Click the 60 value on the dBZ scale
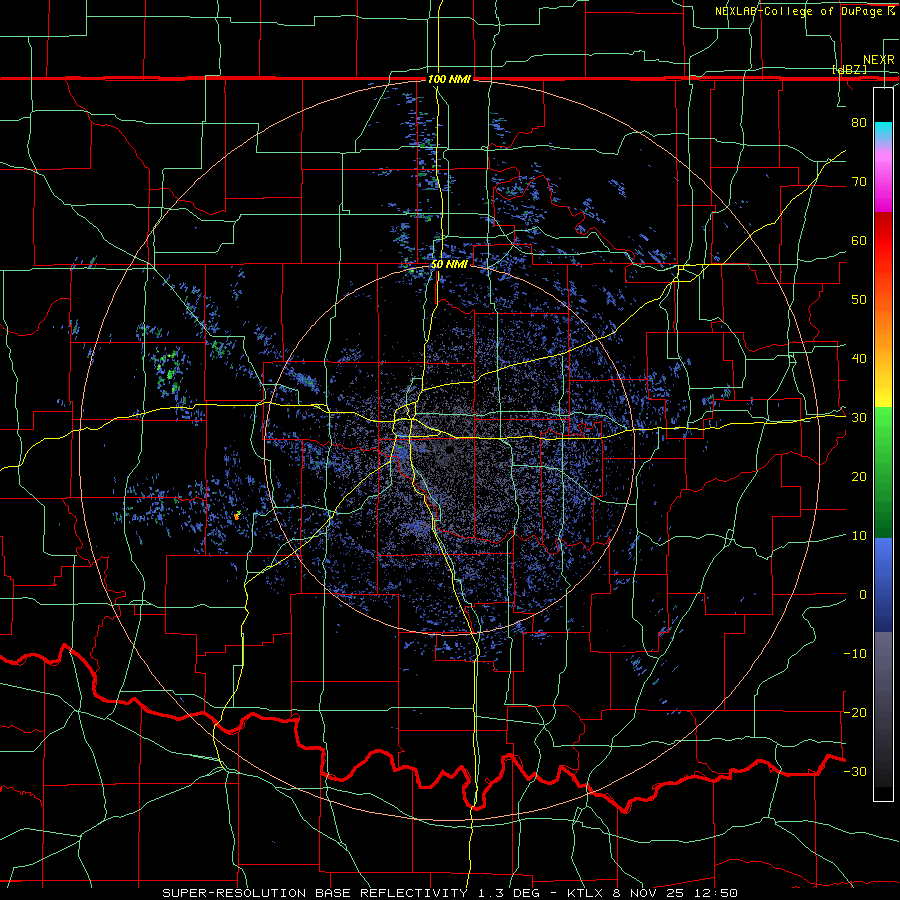The width and height of the screenshot is (900, 900). [x=859, y=240]
